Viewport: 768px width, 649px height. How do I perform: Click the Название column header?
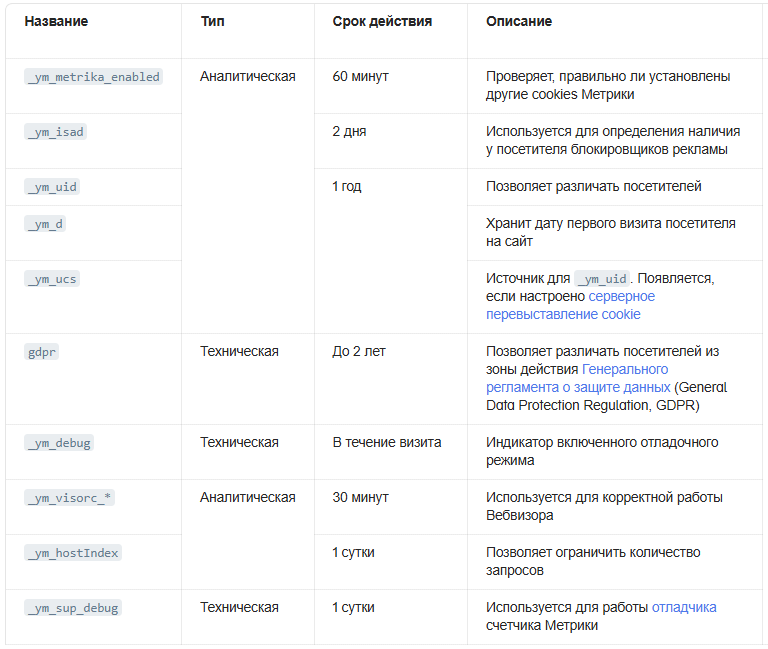pyautogui.click(x=56, y=21)
